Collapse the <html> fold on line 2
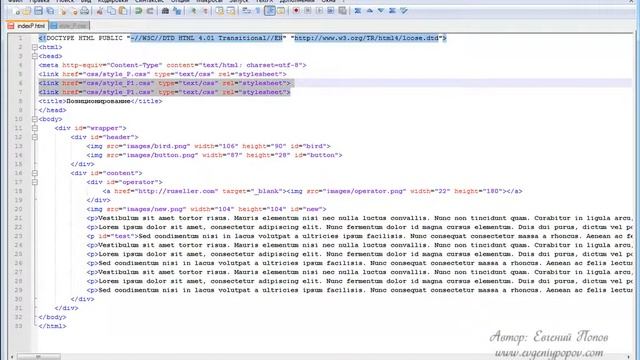This screenshot has height=360, width=640. [x=35, y=47]
